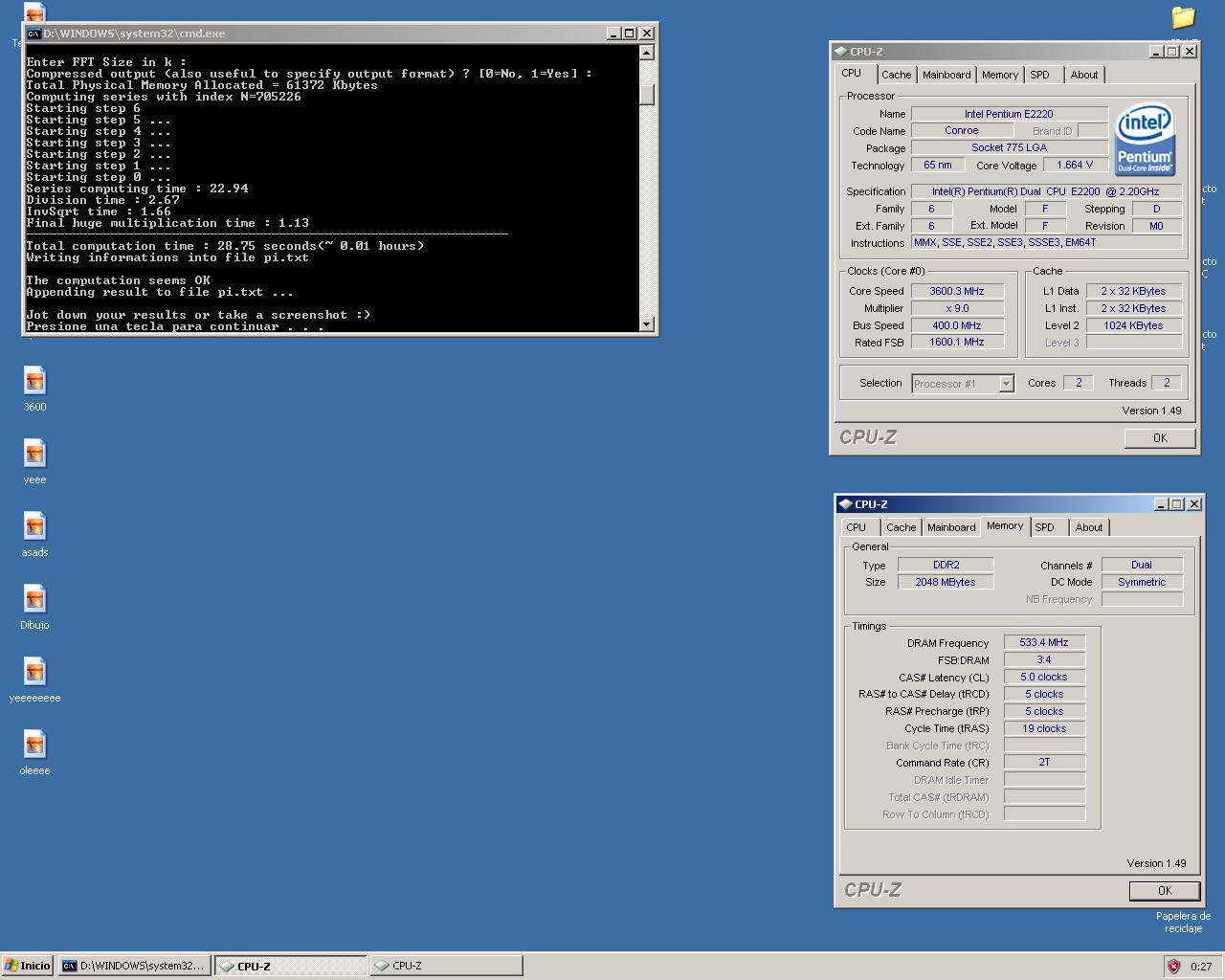Click the Cores value 2 field

pos(1079,383)
